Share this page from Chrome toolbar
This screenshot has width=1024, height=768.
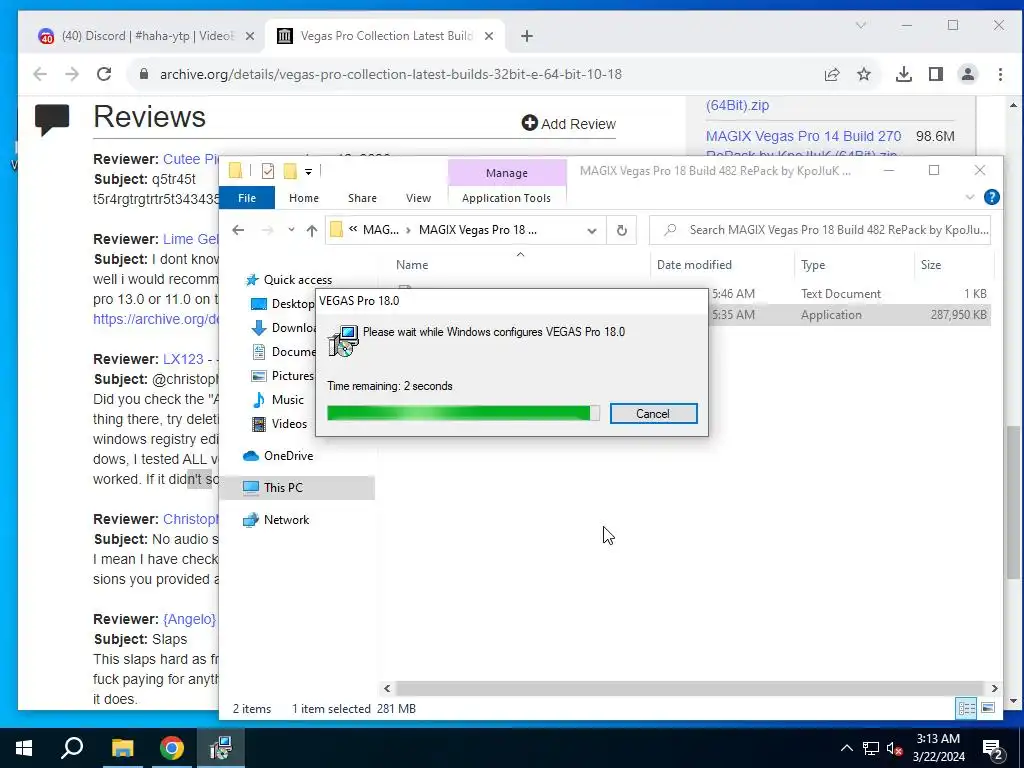pyautogui.click(x=831, y=74)
